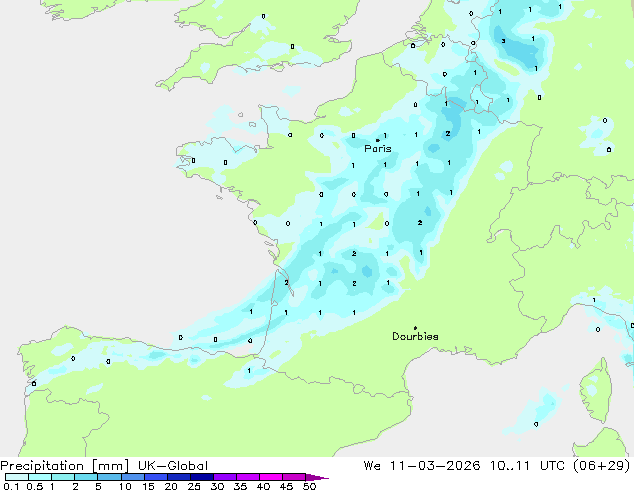Image resolution: width=634 pixels, height=490 pixels.
Task: Pick the 0.1–0.5 mm legend color box
Action: coord(17,477)
